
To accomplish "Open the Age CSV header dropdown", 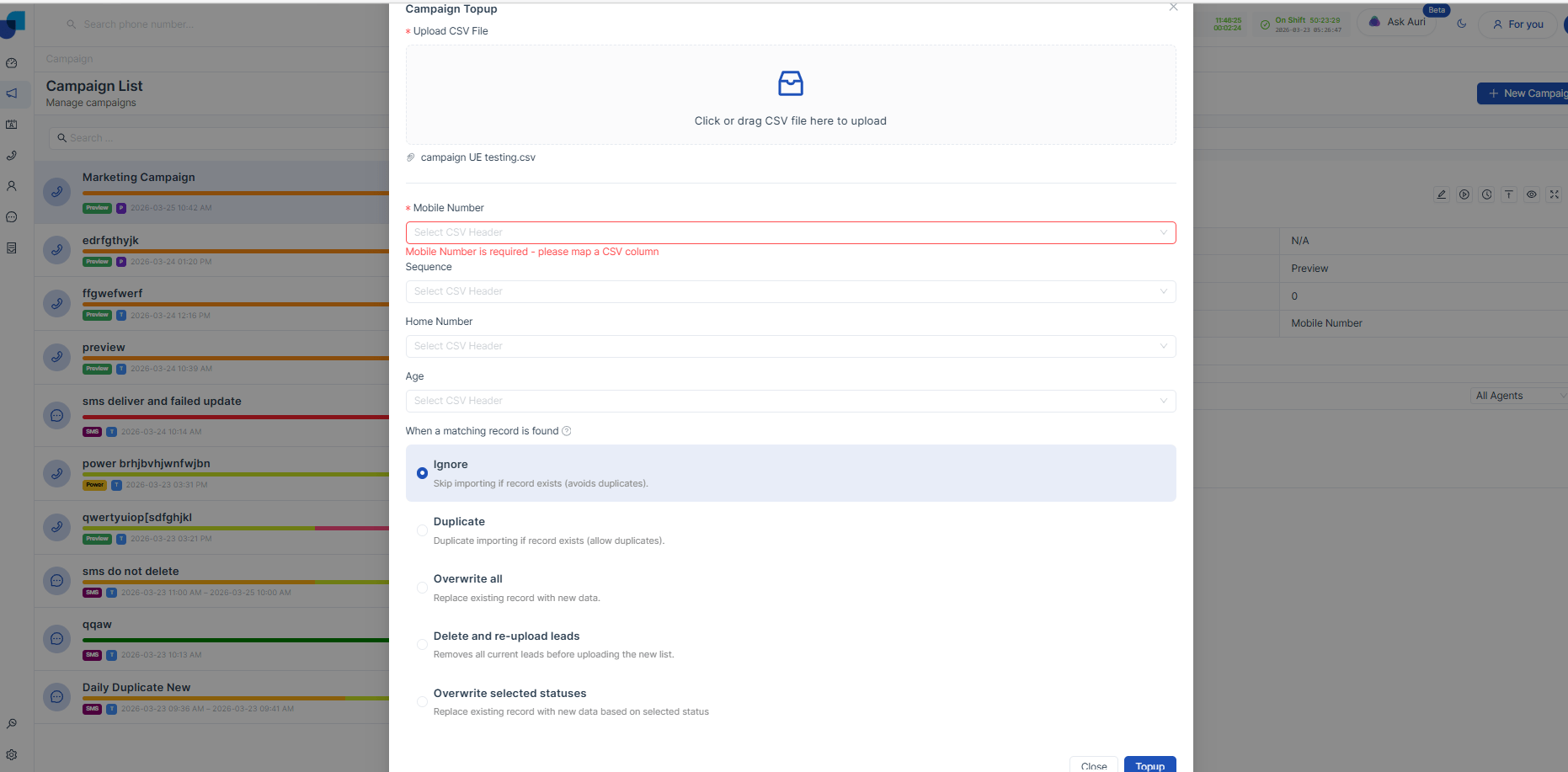I will point(790,401).
